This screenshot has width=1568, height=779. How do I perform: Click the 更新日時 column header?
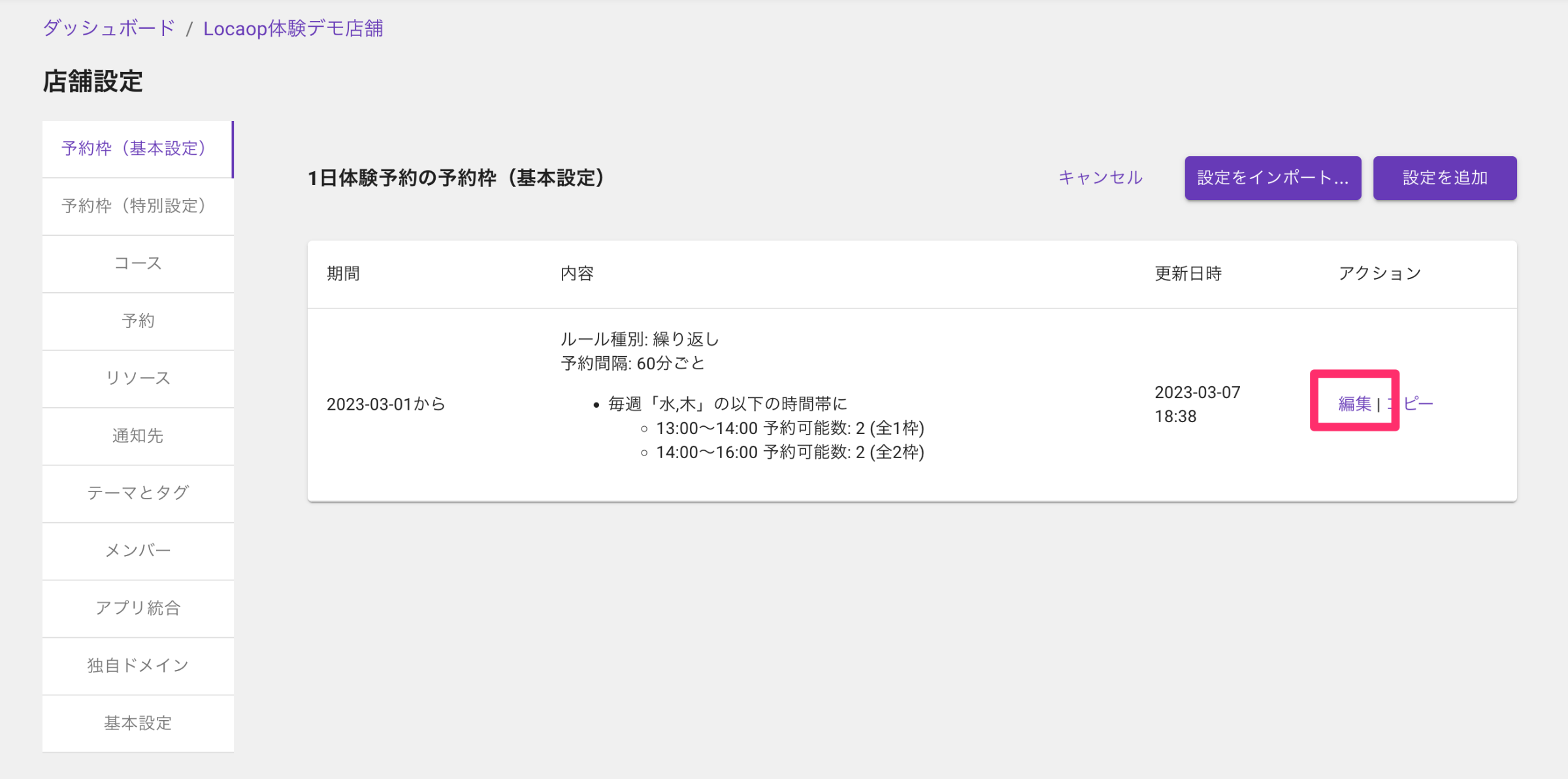(x=1188, y=274)
